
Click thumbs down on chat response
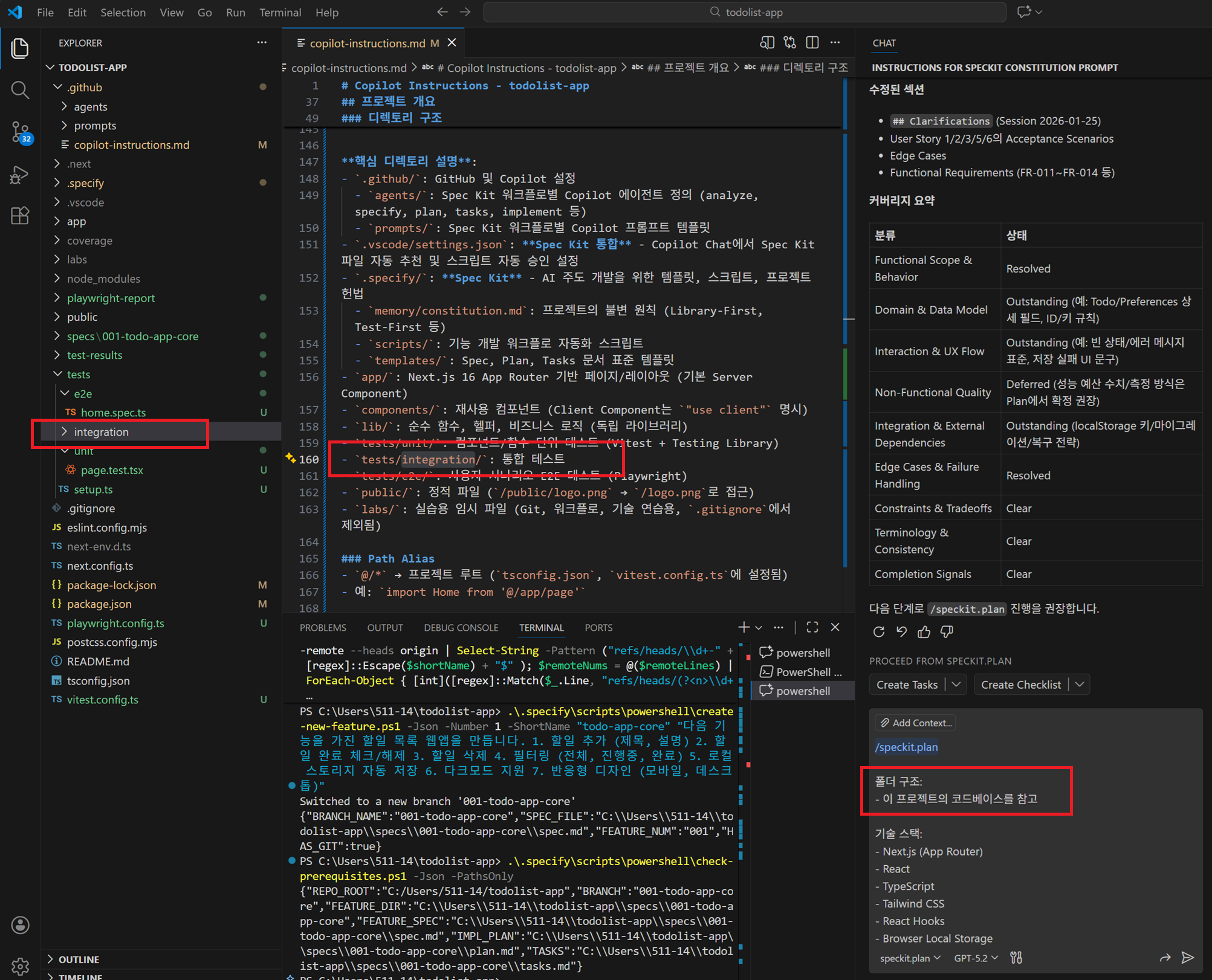947,632
